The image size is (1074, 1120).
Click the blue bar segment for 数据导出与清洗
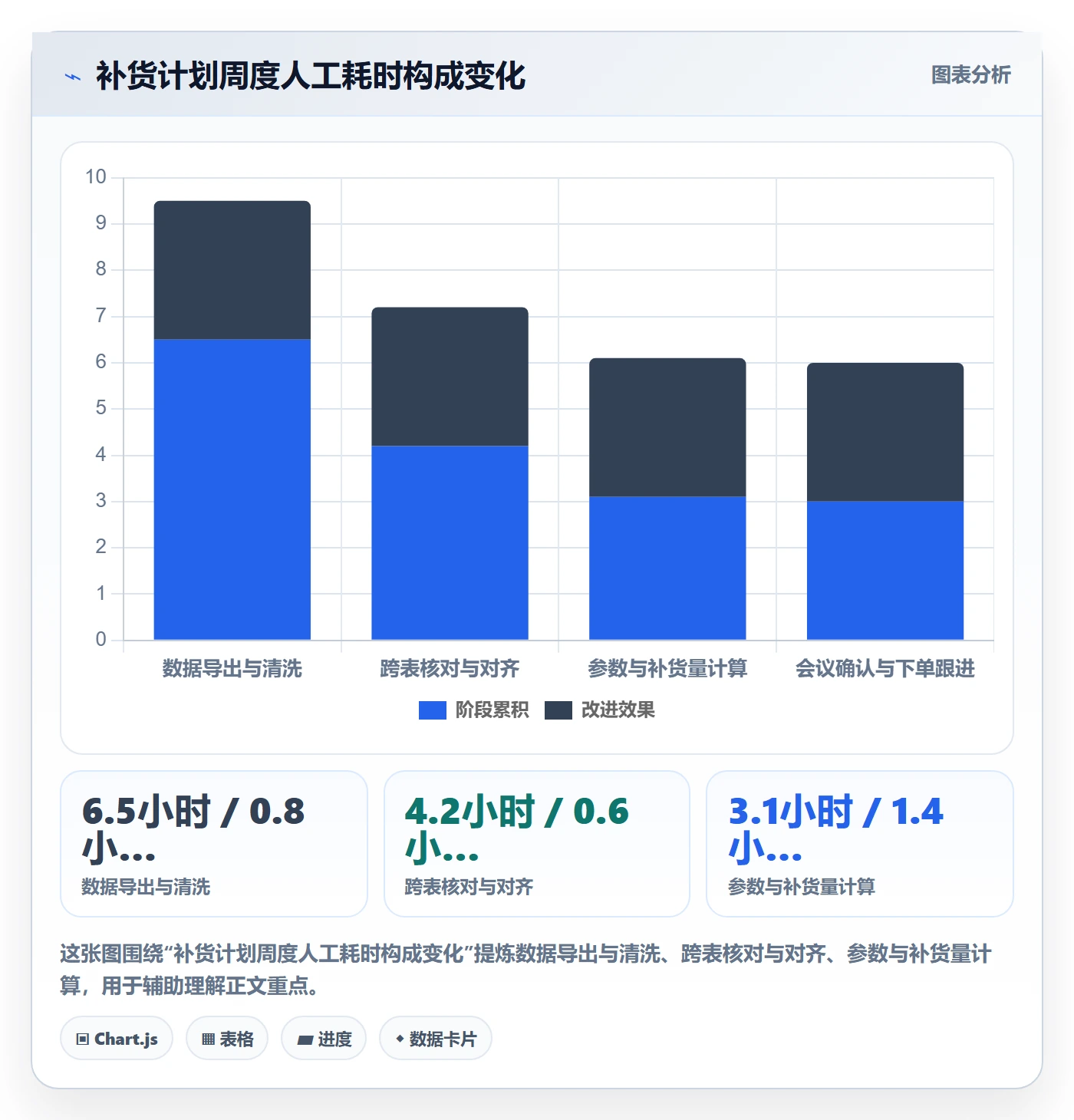click(232, 489)
